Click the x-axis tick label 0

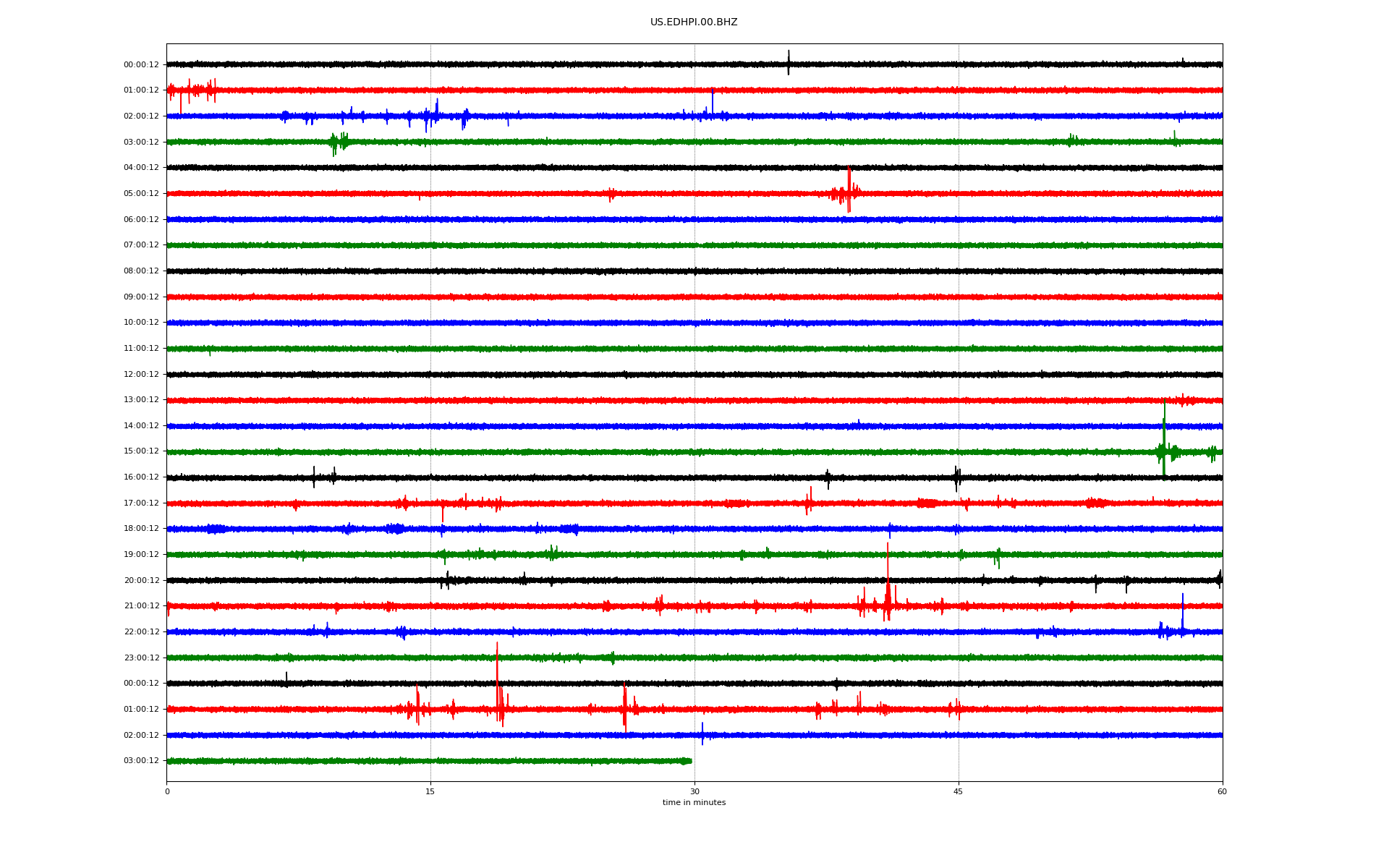click(x=167, y=792)
